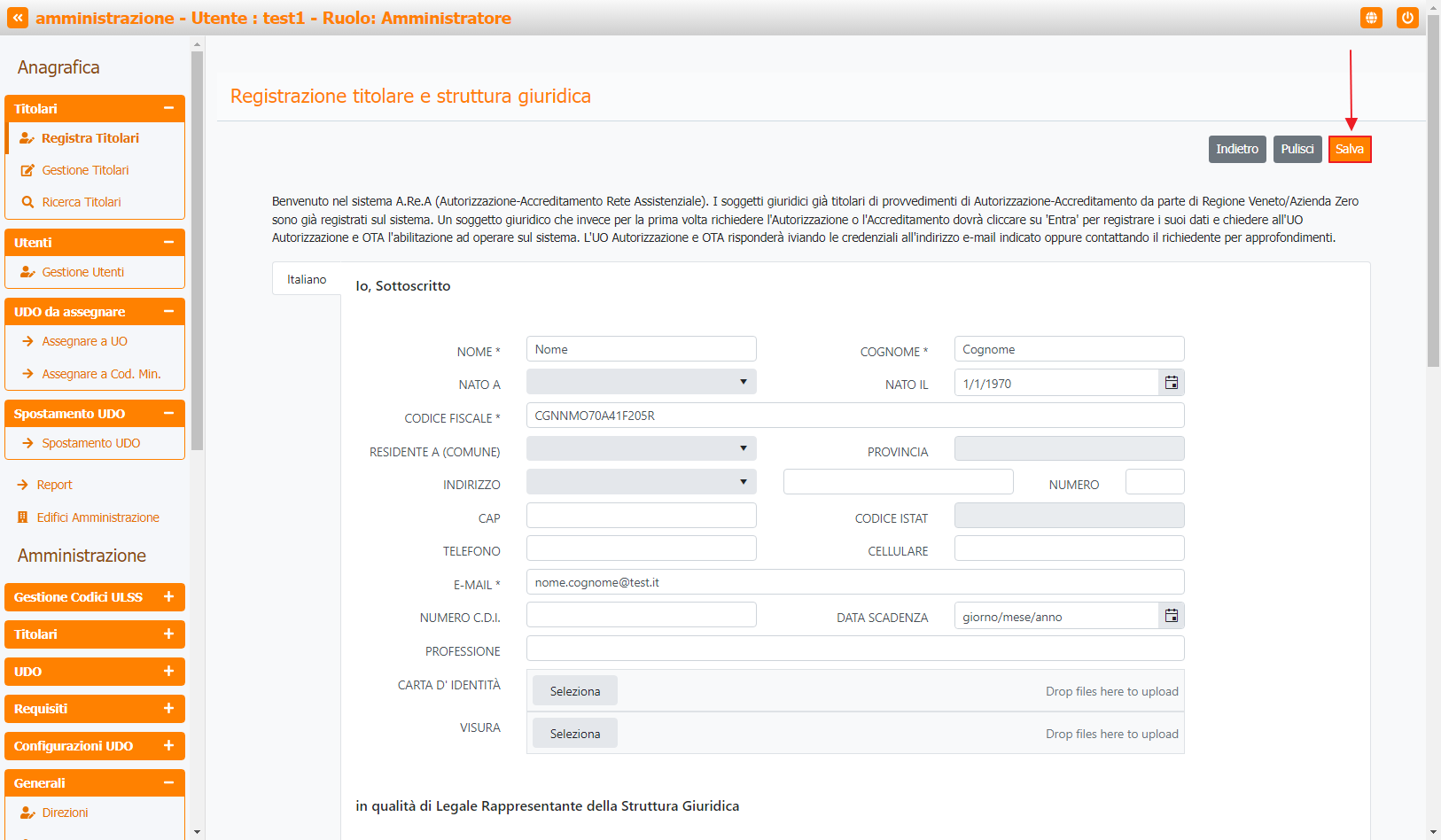
Task: Open Registra Titolari menu item
Action: (90, 138)
